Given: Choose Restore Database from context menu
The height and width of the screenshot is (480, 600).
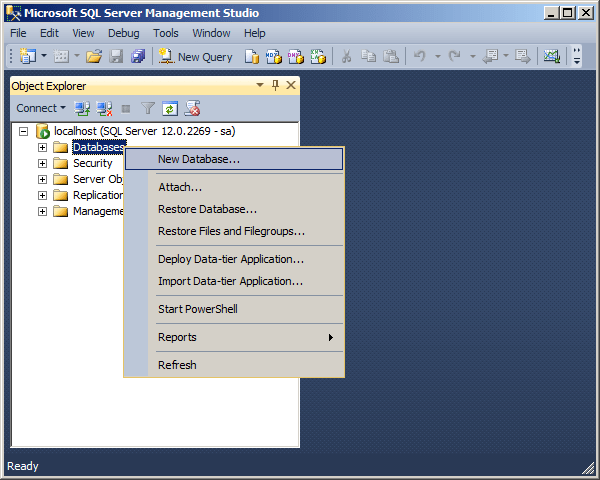Looking at the screenshot, I should coord(207,209).
